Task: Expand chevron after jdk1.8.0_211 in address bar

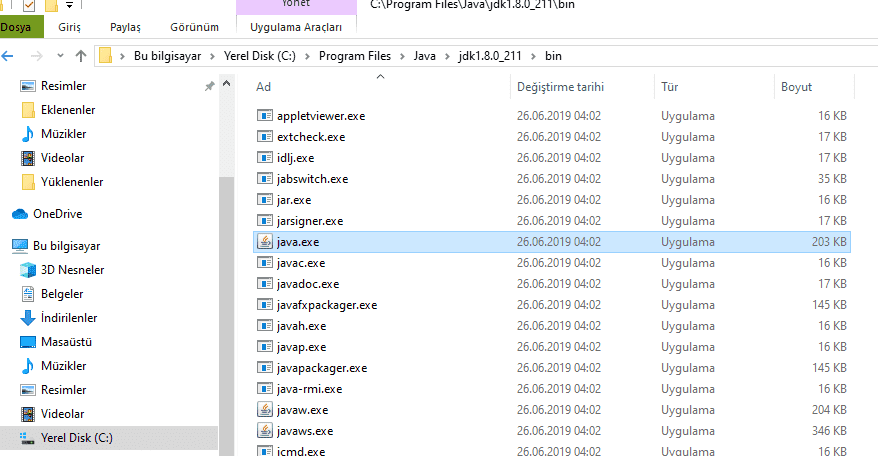Action: 533,56
